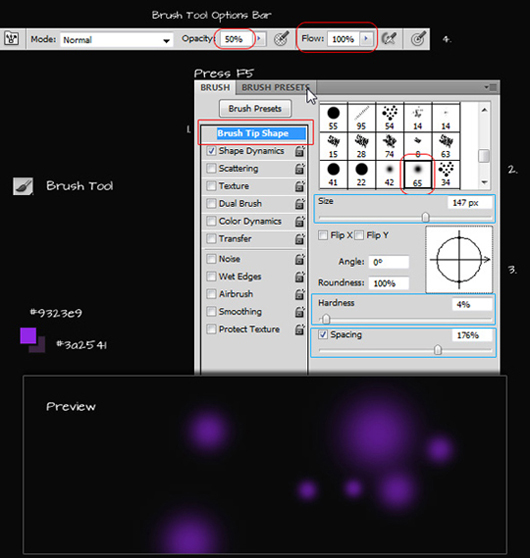Viewport: 530px width, 558px height.
Task: Select Brush Tip Shape in list
Action: coord(254,133)
